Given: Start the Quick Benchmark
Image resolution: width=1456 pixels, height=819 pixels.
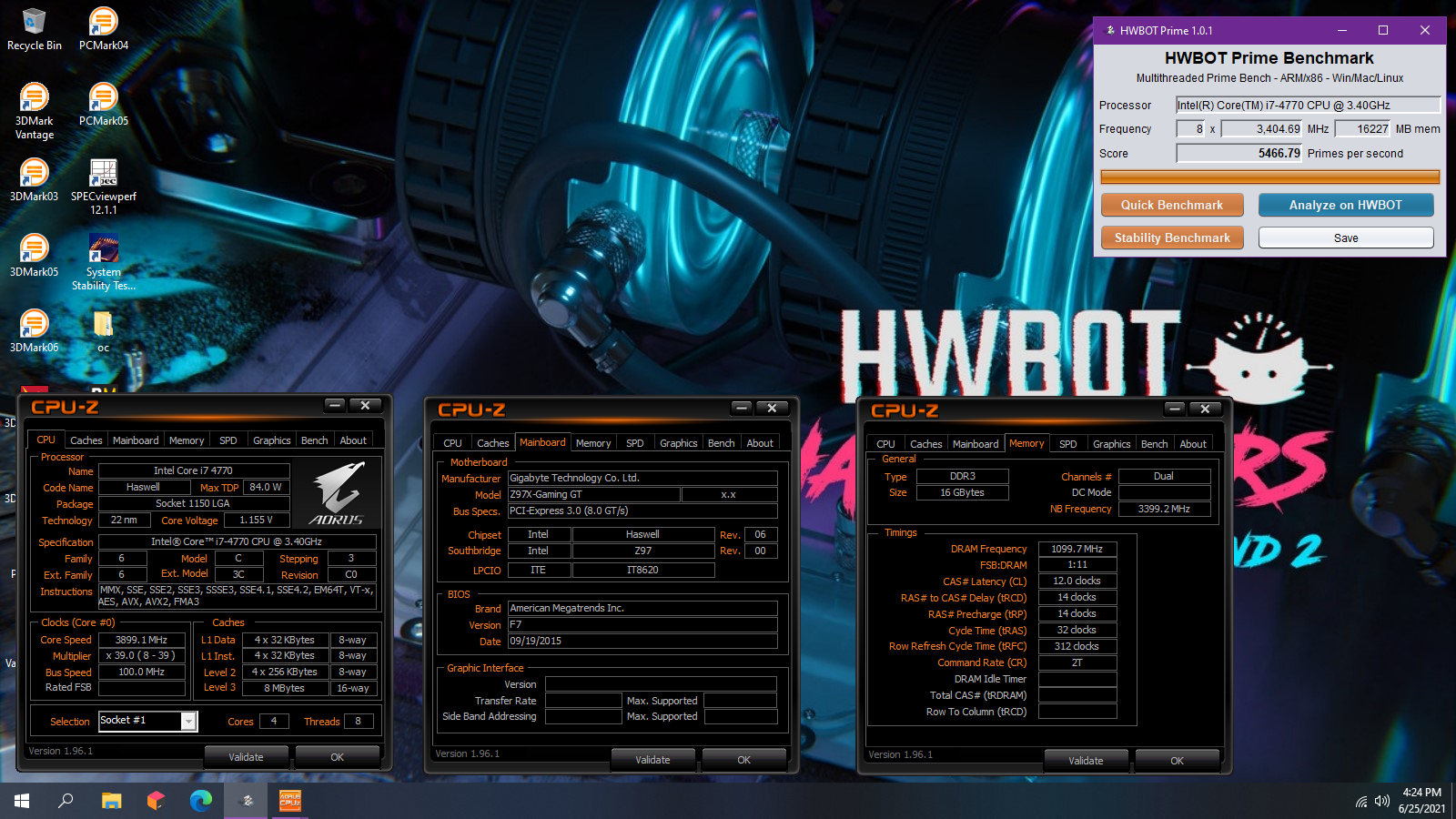Looking at the screenshot, I should [x=1172, y=205].
